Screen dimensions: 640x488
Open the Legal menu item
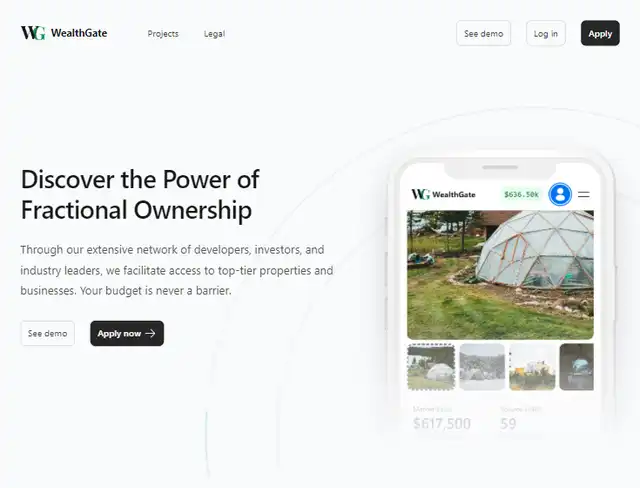[214, 34]
